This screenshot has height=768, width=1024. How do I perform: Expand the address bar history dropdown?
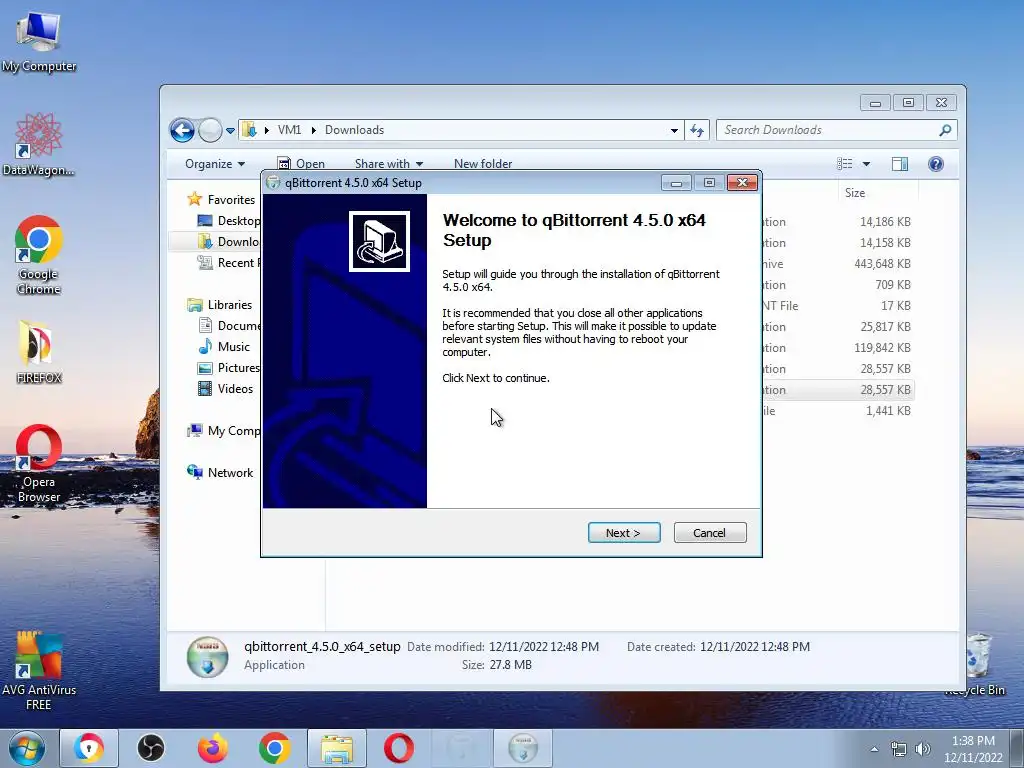pyautogui.click(x=674, y=131)
